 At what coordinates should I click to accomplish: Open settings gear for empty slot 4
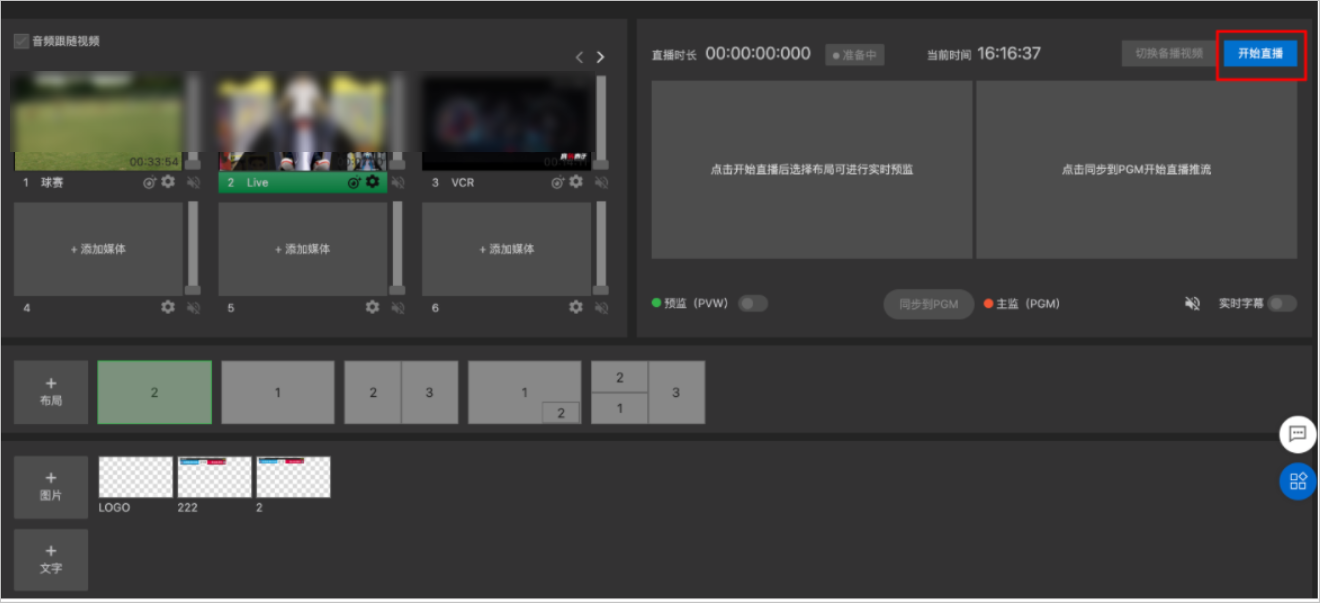pyautogui.click(x=168, y=307)
